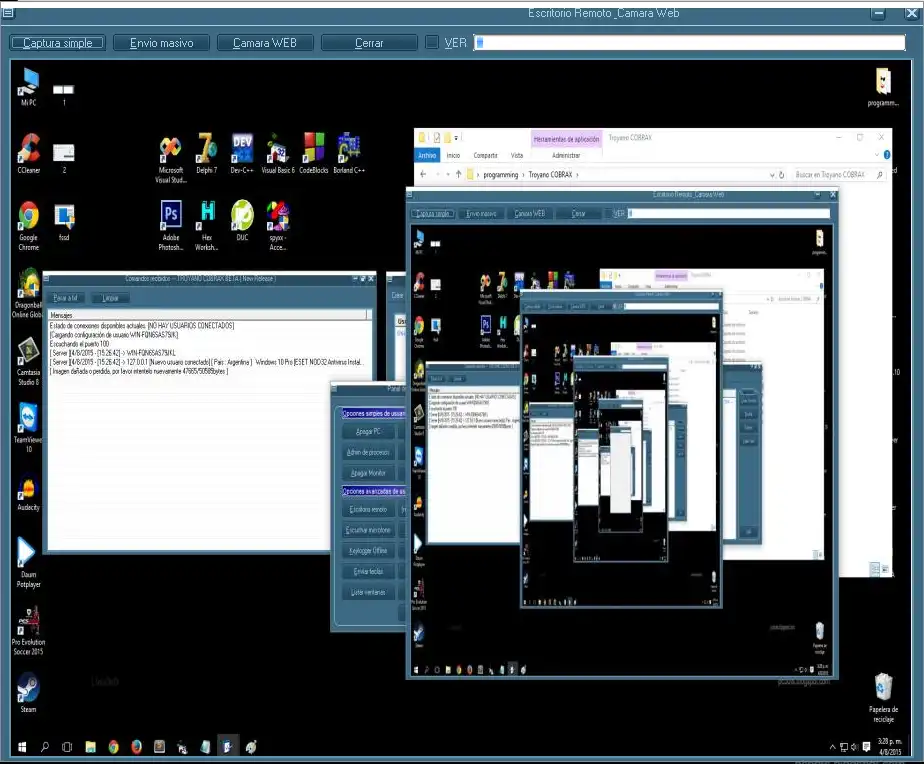
Task: Click the Apagar PC button in Panel window
Action: [368, 432]
